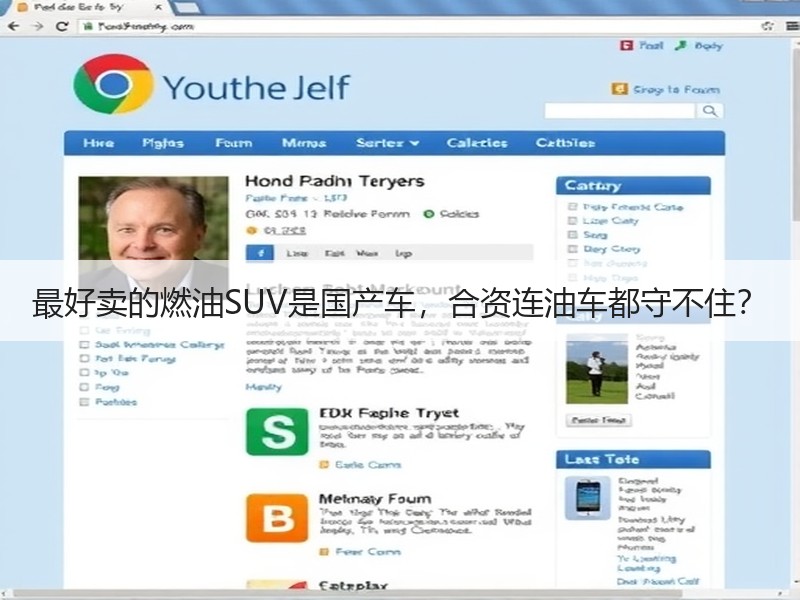
Task: Close the current browser tab
Action: (x=159, y=7)
